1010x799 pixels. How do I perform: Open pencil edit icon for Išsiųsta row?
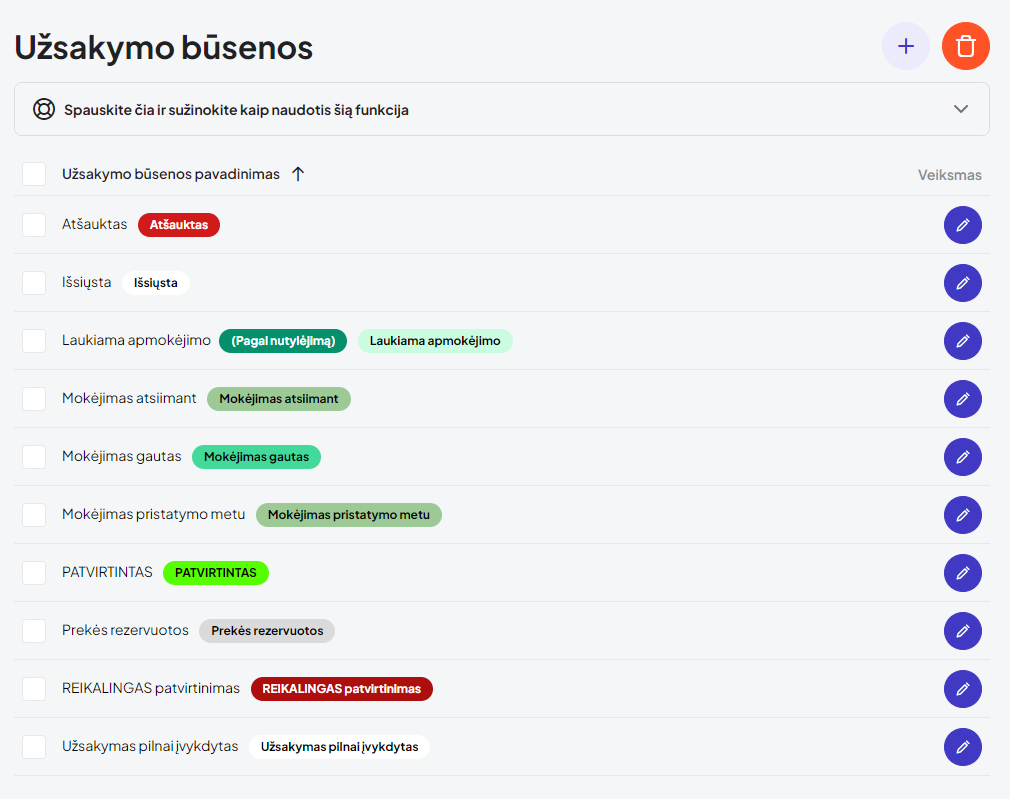[x=962, y=283]
